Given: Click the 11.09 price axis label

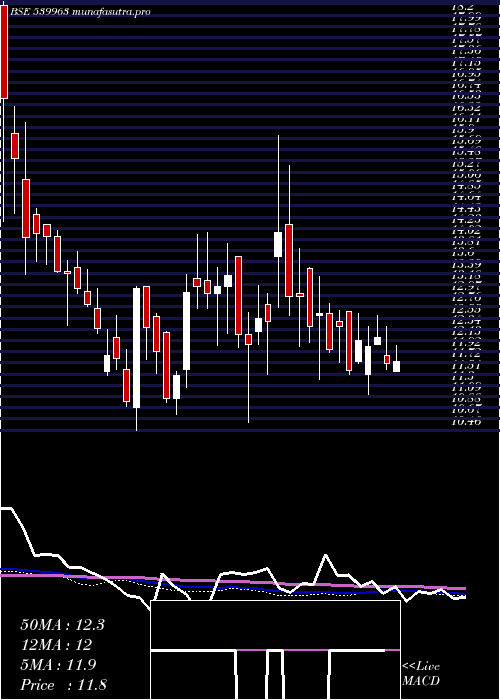Looking at the screenshot, I should pos(466,389).
